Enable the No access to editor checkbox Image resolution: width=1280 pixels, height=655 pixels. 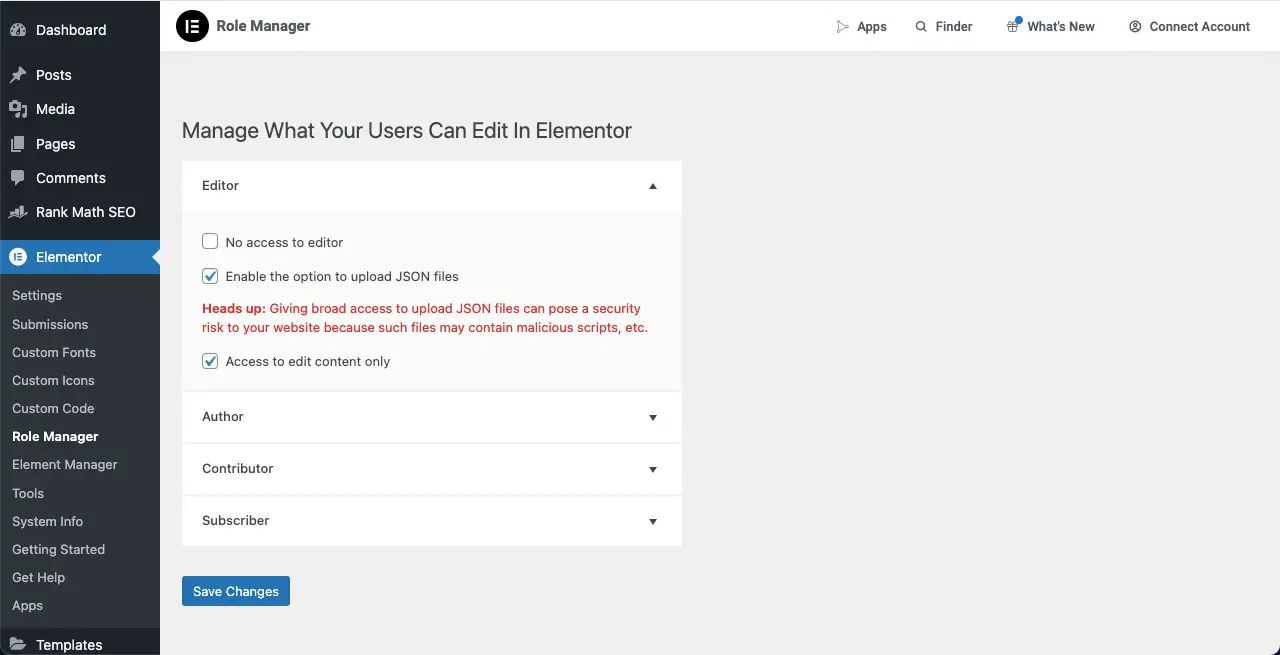pos(210,241)
